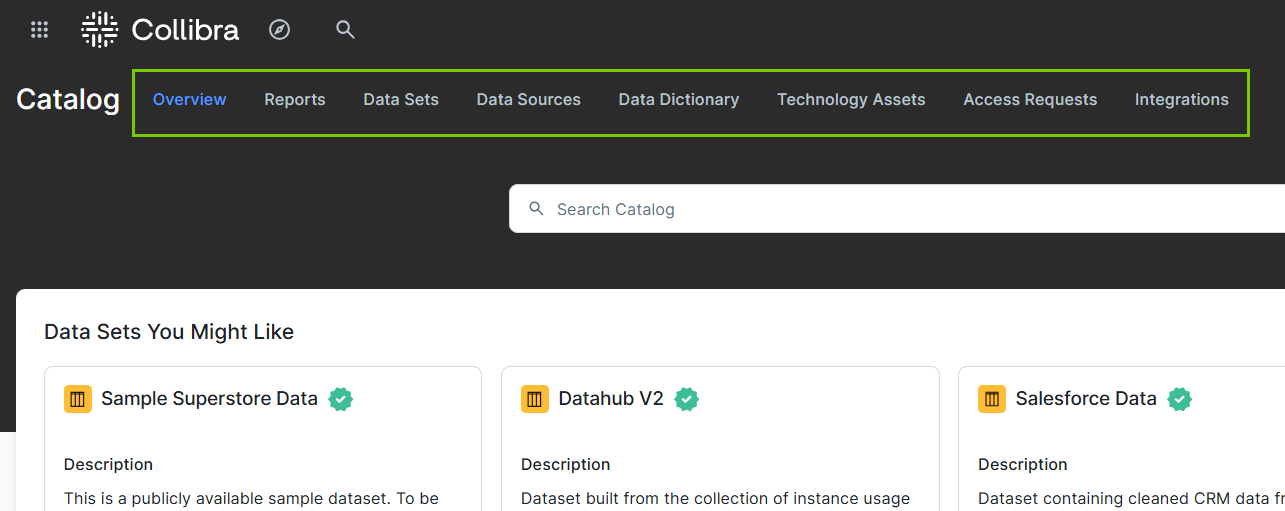The height and width of the screenshot is (511, 1285).
Task: Click Description label in Salesforce Data card
Action: coord(1022,465)
